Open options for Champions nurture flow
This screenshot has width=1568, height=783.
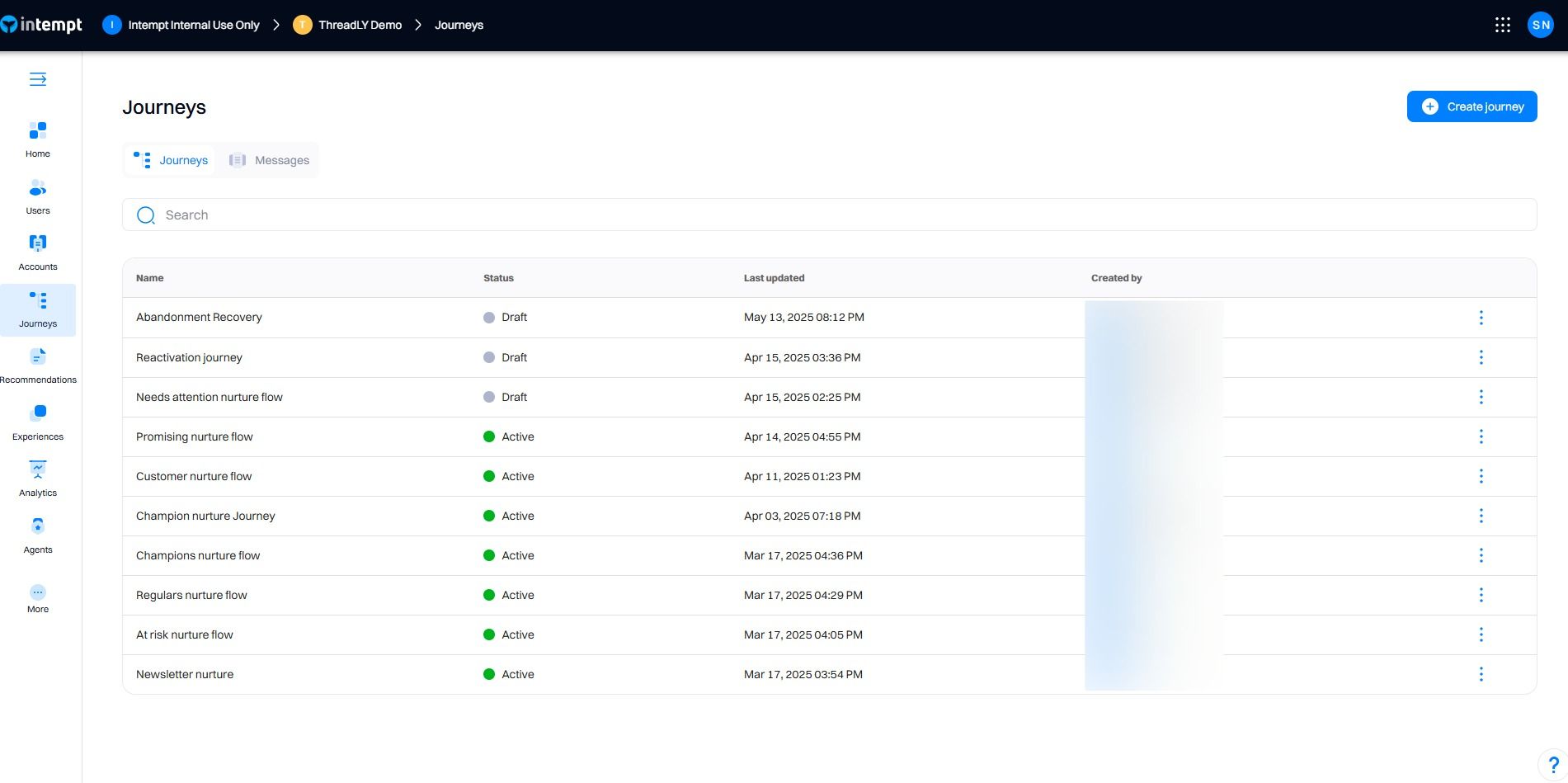1481,555
